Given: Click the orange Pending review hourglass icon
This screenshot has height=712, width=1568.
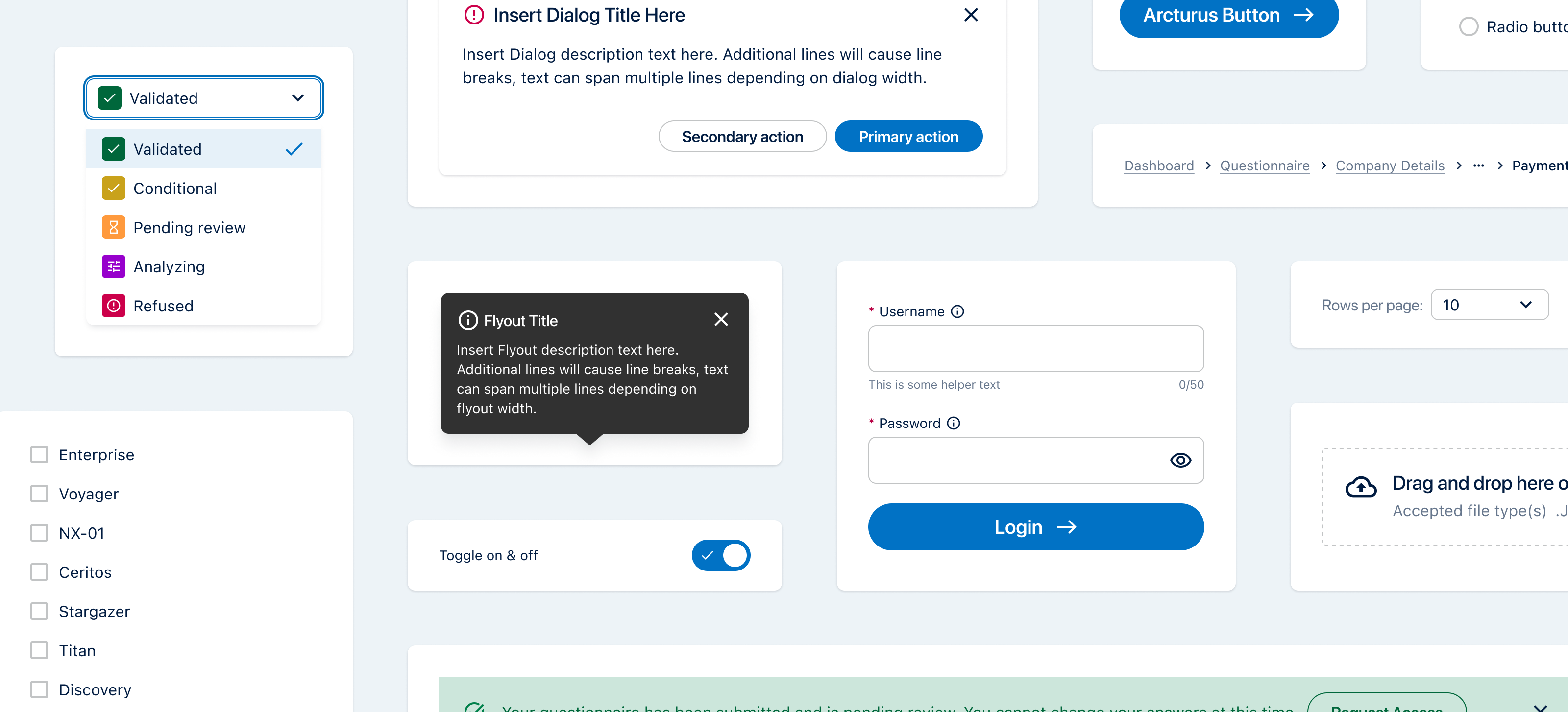Looking at the screenshot, I should pos(113,228).
